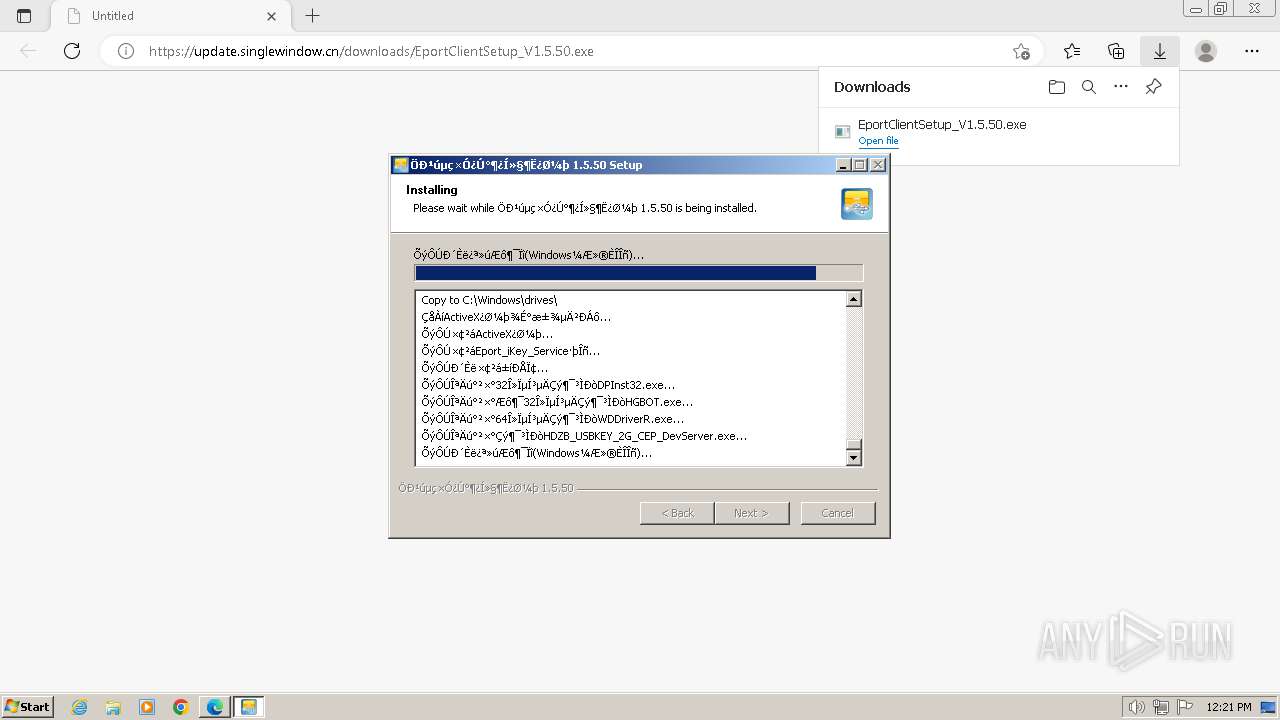
Task: Select log line mentioning WDDriverR.exe
Action: (553, 419)
